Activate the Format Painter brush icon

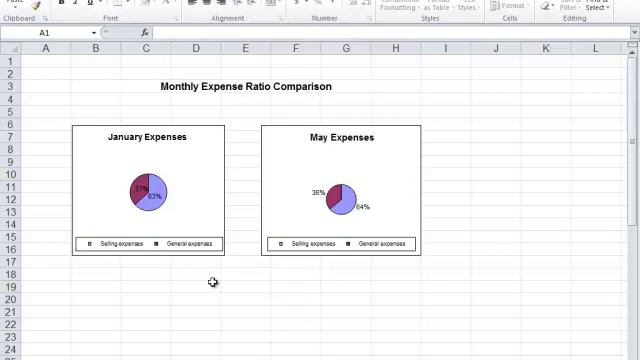[36, 5]
